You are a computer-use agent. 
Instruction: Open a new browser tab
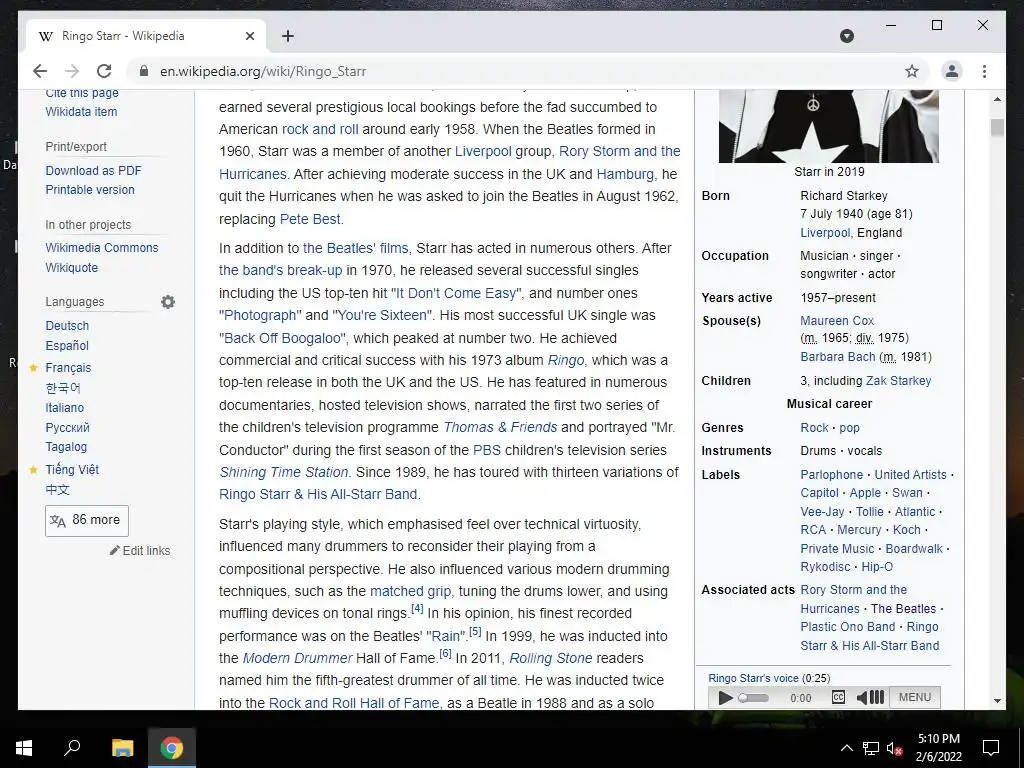pos(288,36)
